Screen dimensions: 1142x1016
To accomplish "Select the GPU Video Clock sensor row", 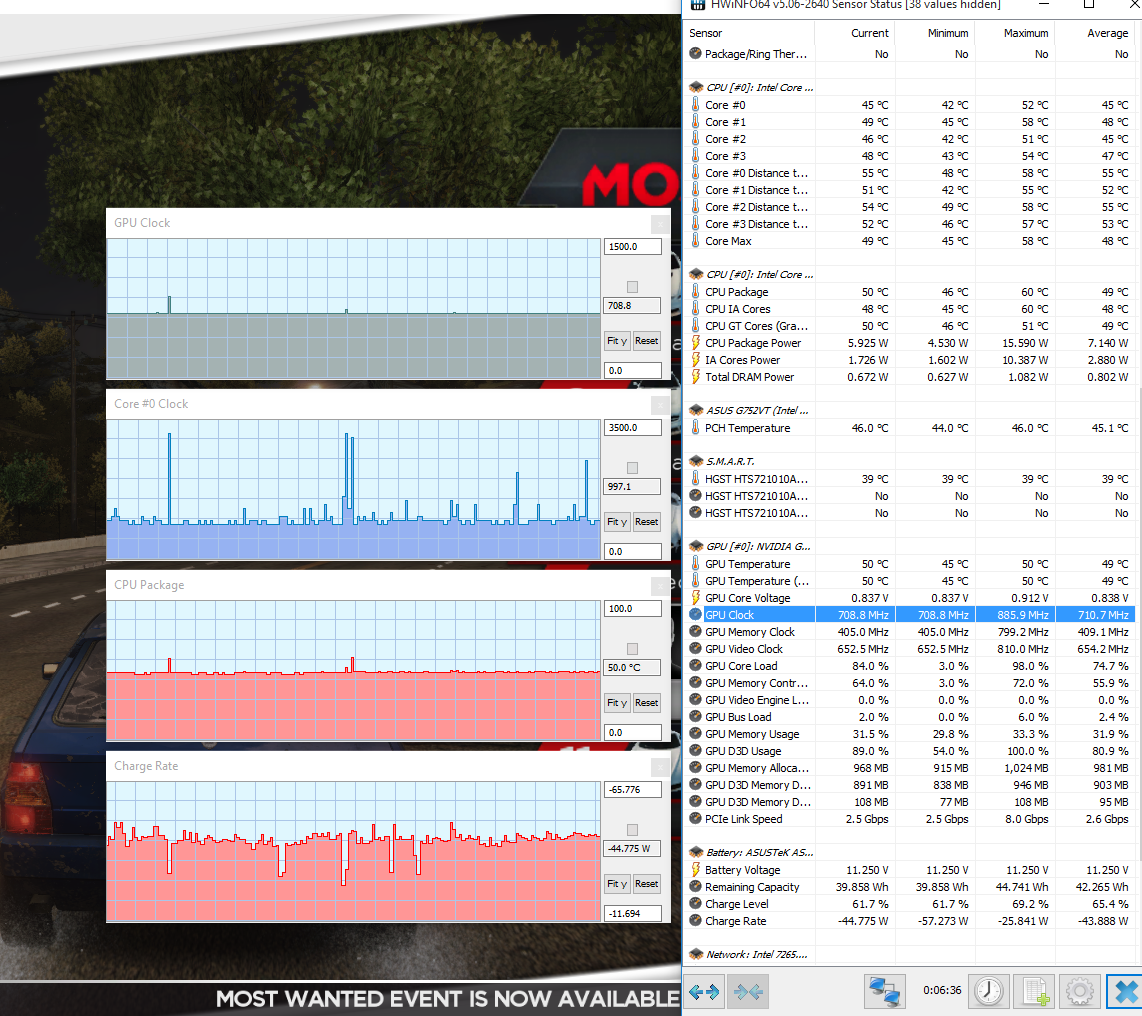I will tap(910, 649).
